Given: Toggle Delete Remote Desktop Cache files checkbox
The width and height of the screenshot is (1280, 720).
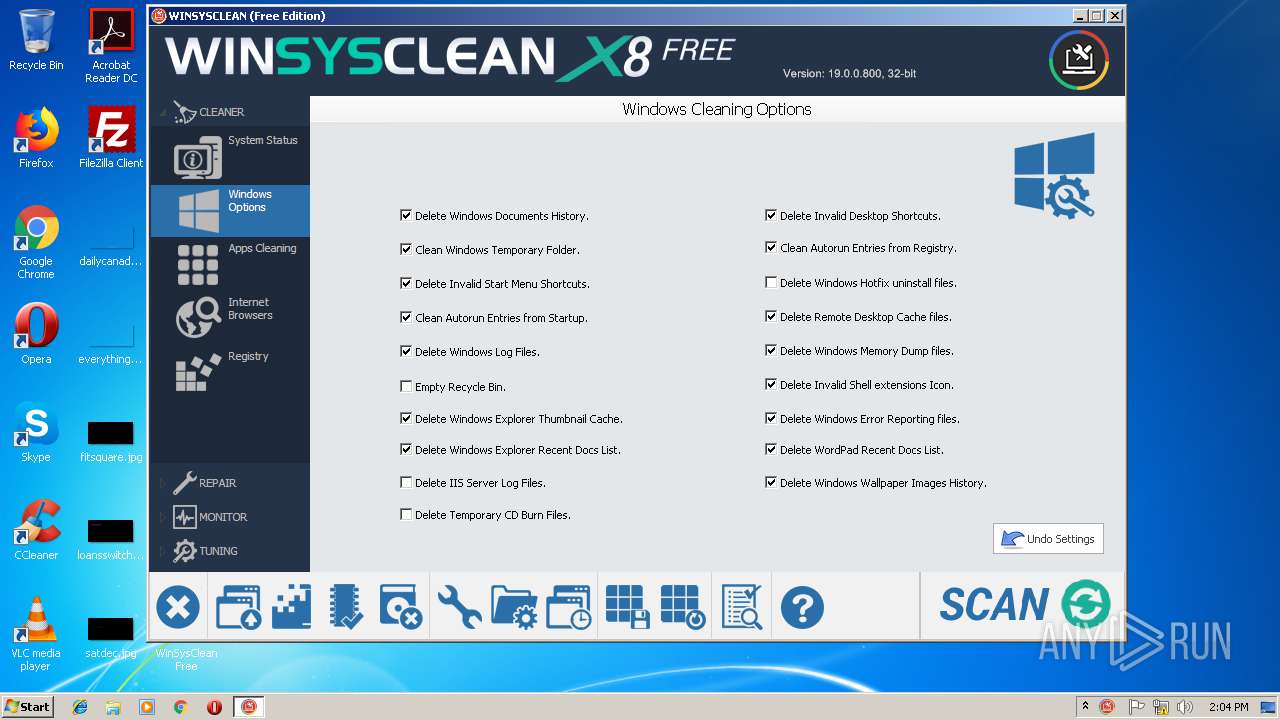Looking at the screenshot, I should [x=771, y=316].
